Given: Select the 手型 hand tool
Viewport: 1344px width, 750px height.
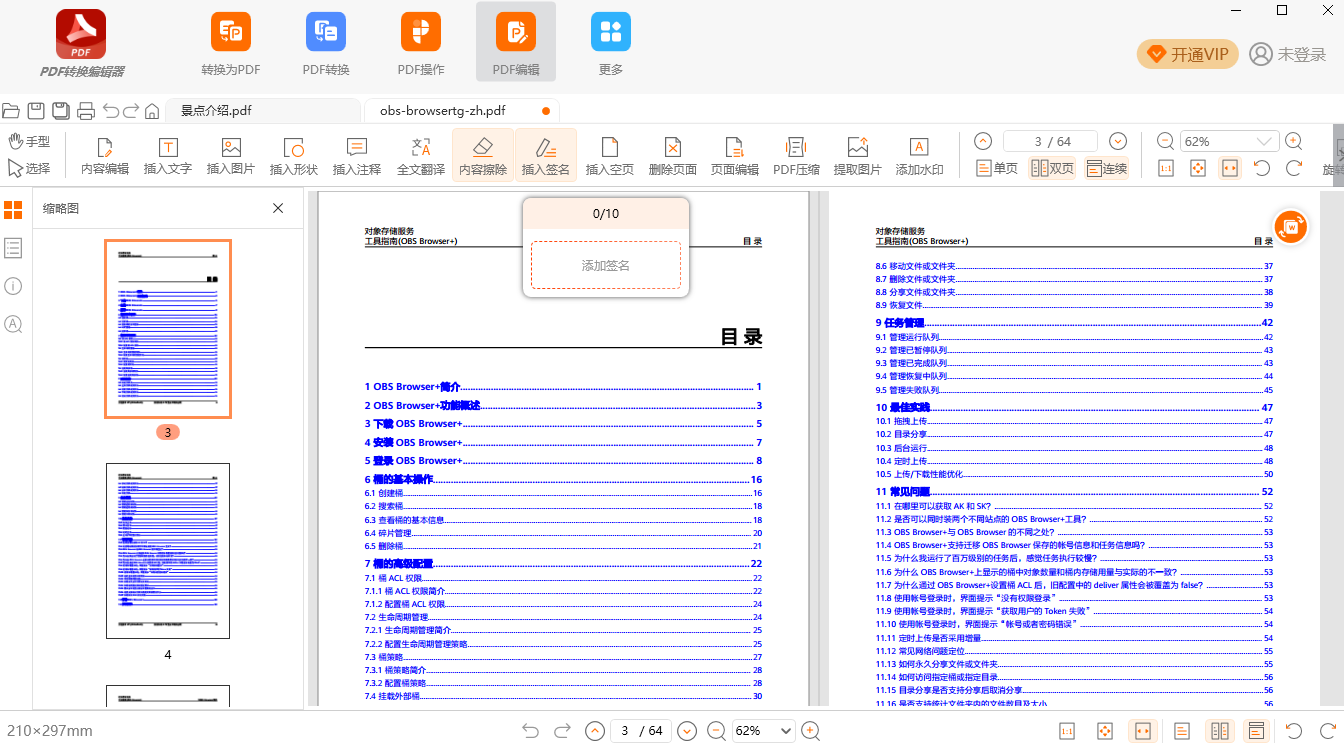Looking at the screenshot, I should point(29,142).
